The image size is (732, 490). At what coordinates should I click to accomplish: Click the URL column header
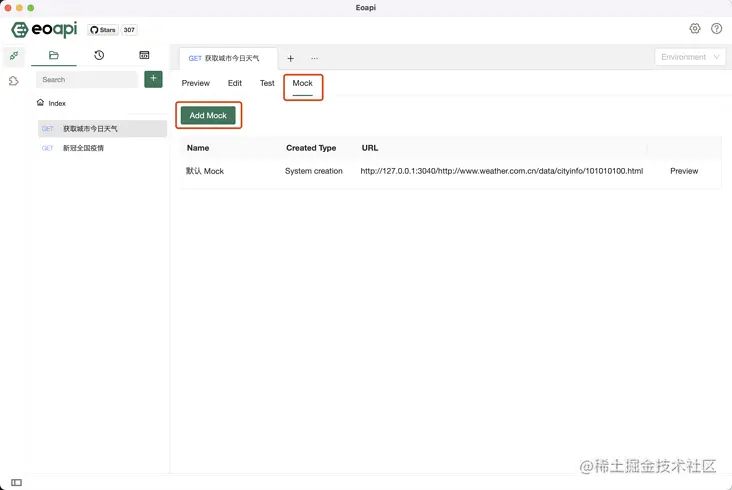click(370, 148)
